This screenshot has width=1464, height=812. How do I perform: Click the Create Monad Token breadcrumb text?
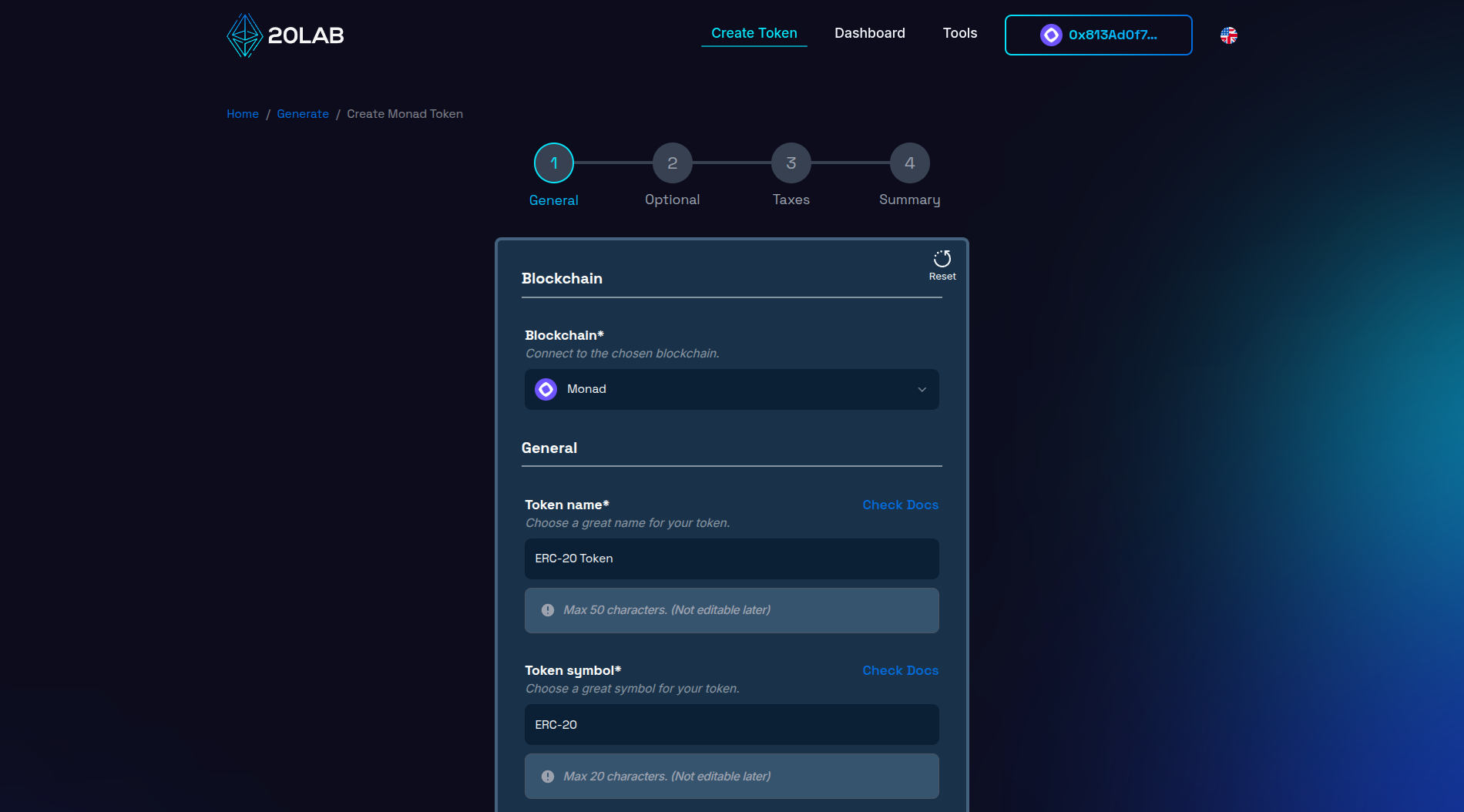click(405, 114)
